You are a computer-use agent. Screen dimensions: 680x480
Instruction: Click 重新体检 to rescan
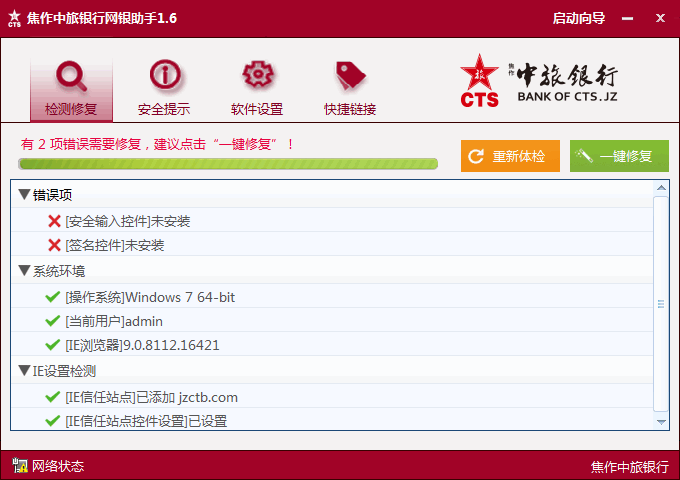coord(510,156)
